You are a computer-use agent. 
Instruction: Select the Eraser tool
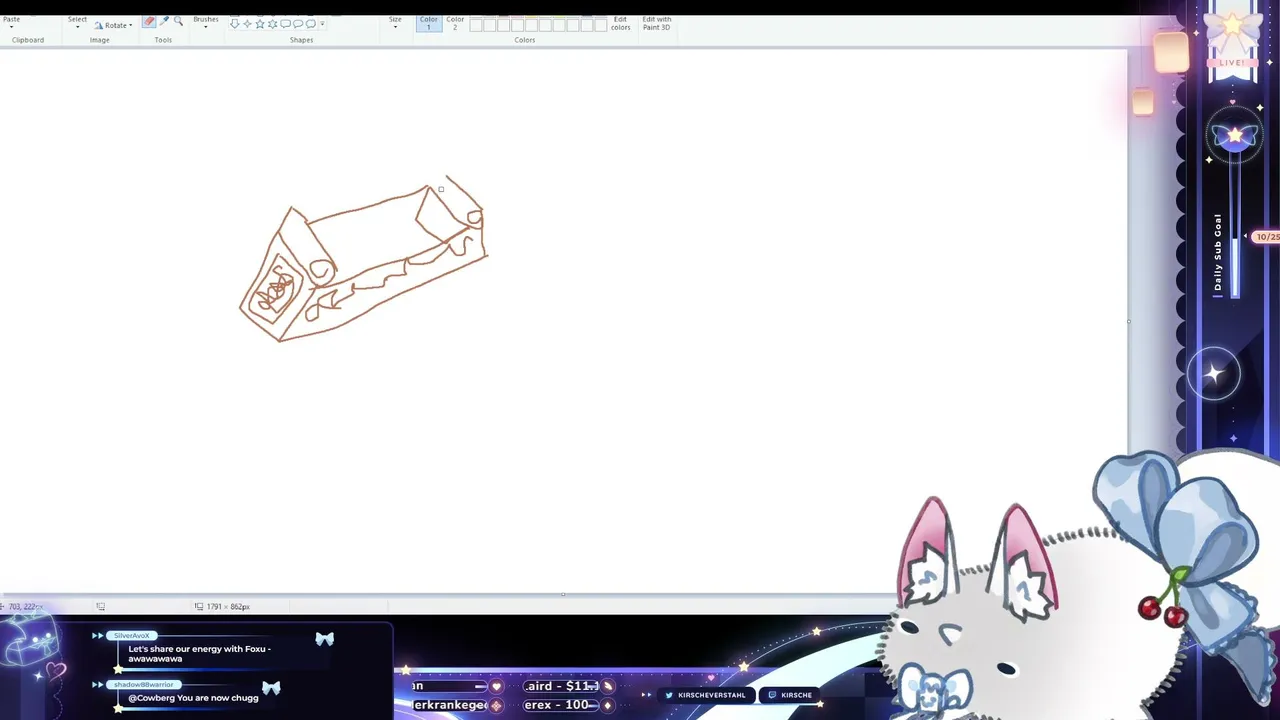[149, 21]
